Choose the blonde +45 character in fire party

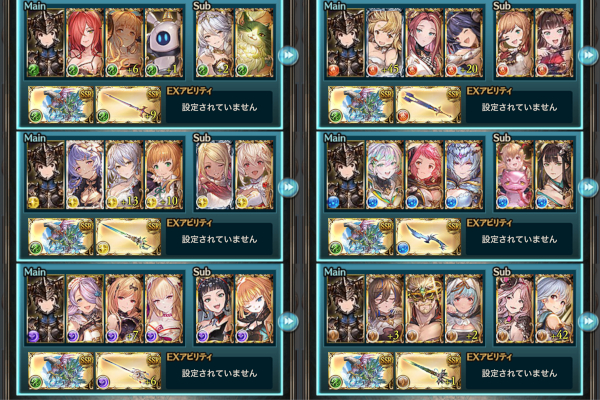click(385, 43)
